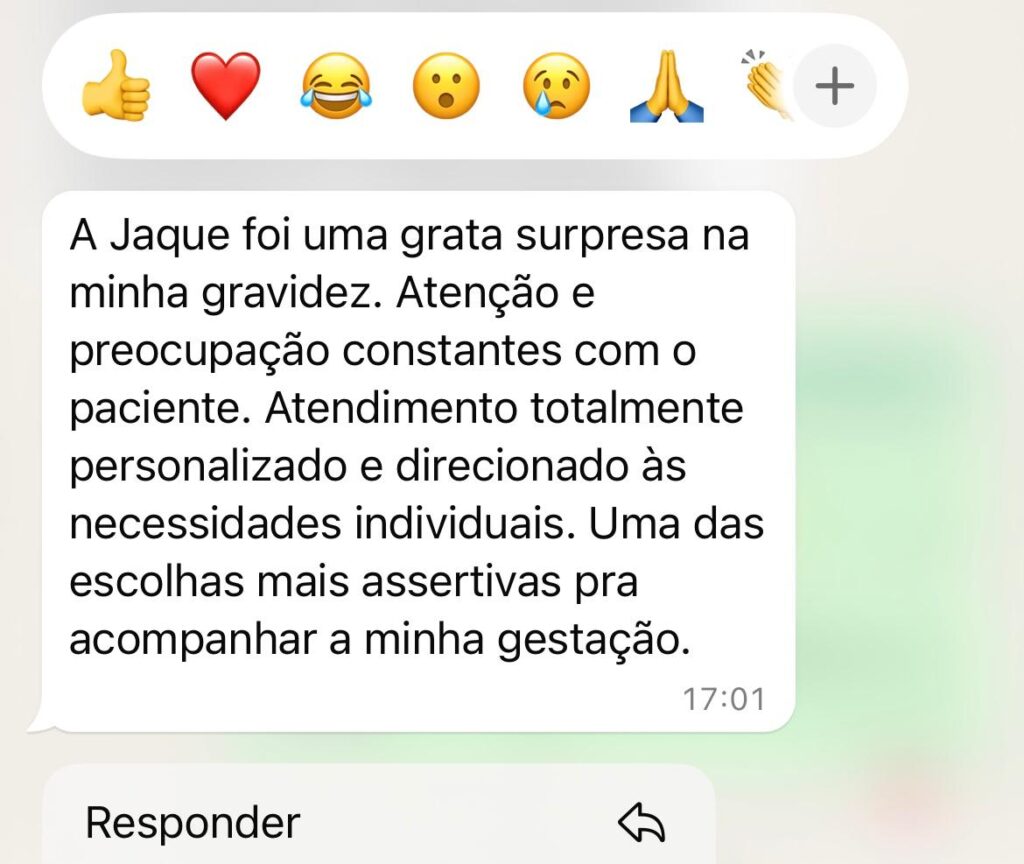The height and width of the screenshot is (864, 1024).
Task: Tap blurred beige area left of reaction bar
Action: click(x=20, y=86)
